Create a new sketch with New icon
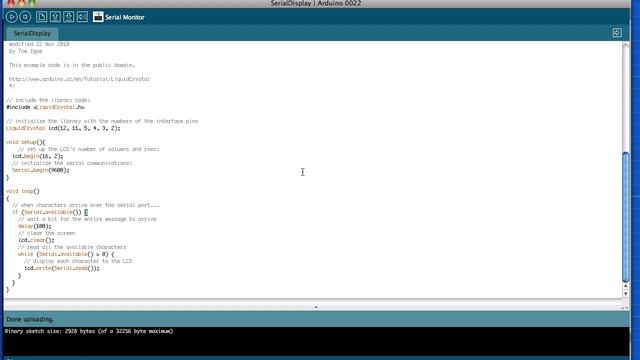Image resolution: width=640 pixels, height=360 pixels. (41, 17)
